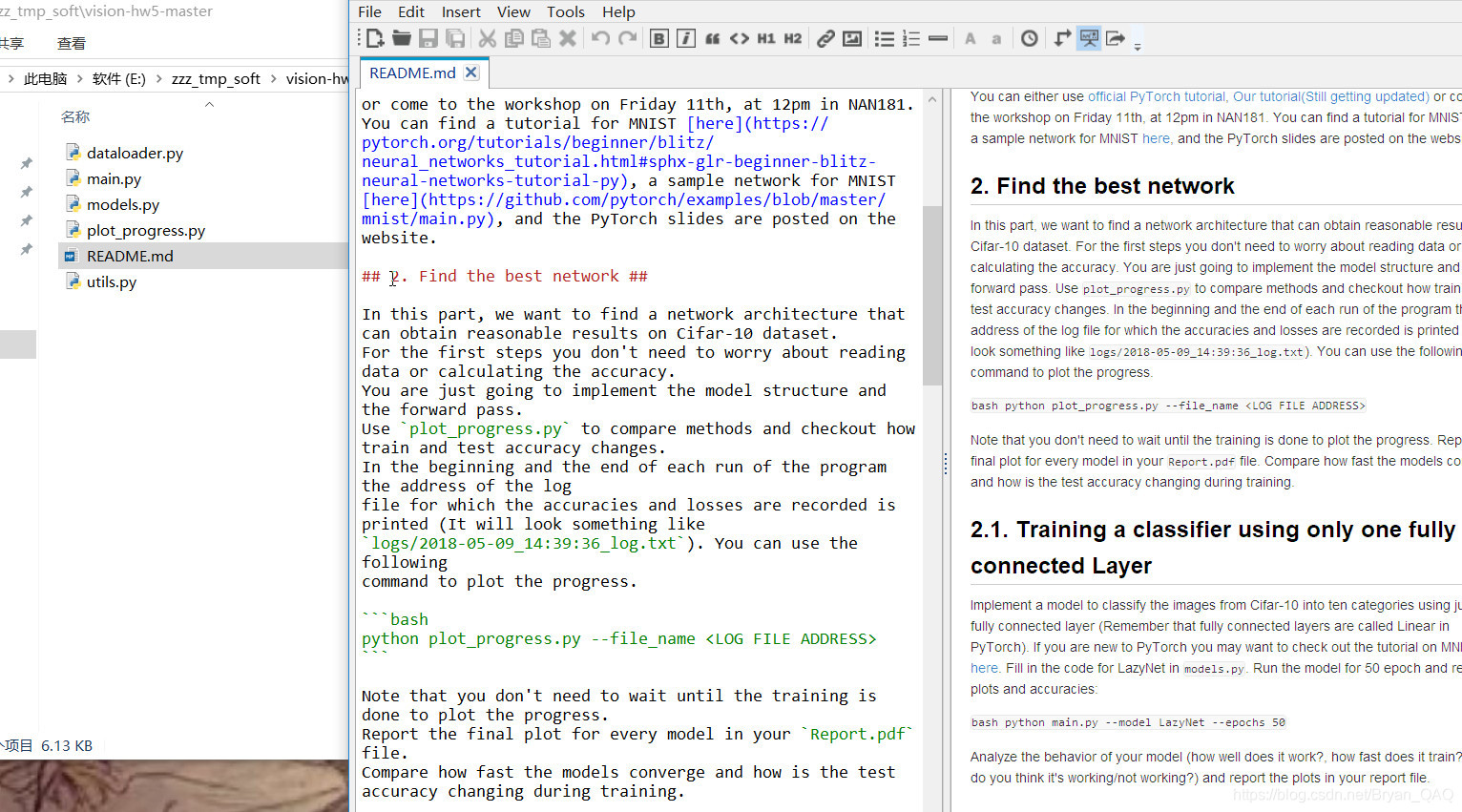Click the splitter handle between editor and preview
1462x812 pixels.
(x=946, y=464)
